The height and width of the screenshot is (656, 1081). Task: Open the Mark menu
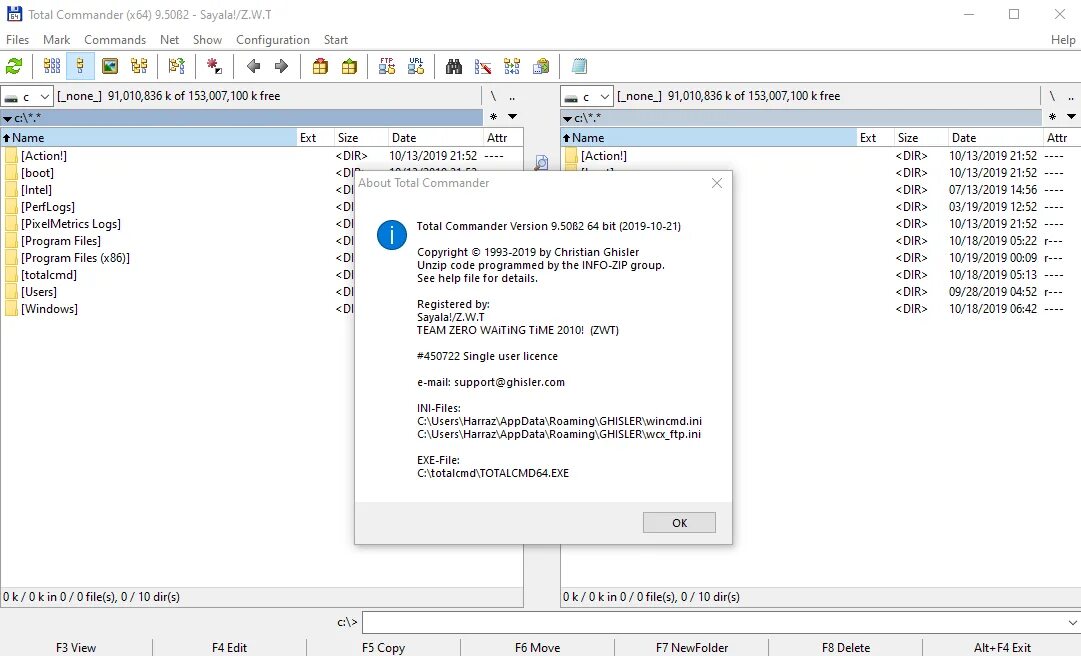57,40
